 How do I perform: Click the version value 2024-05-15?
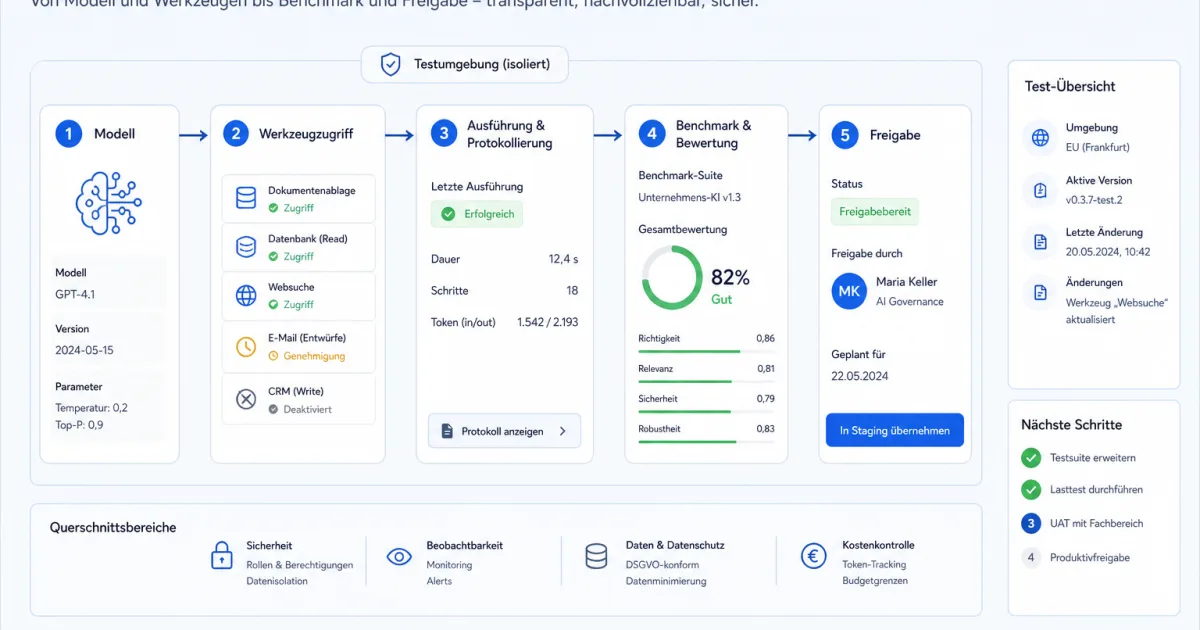point(84,350)
